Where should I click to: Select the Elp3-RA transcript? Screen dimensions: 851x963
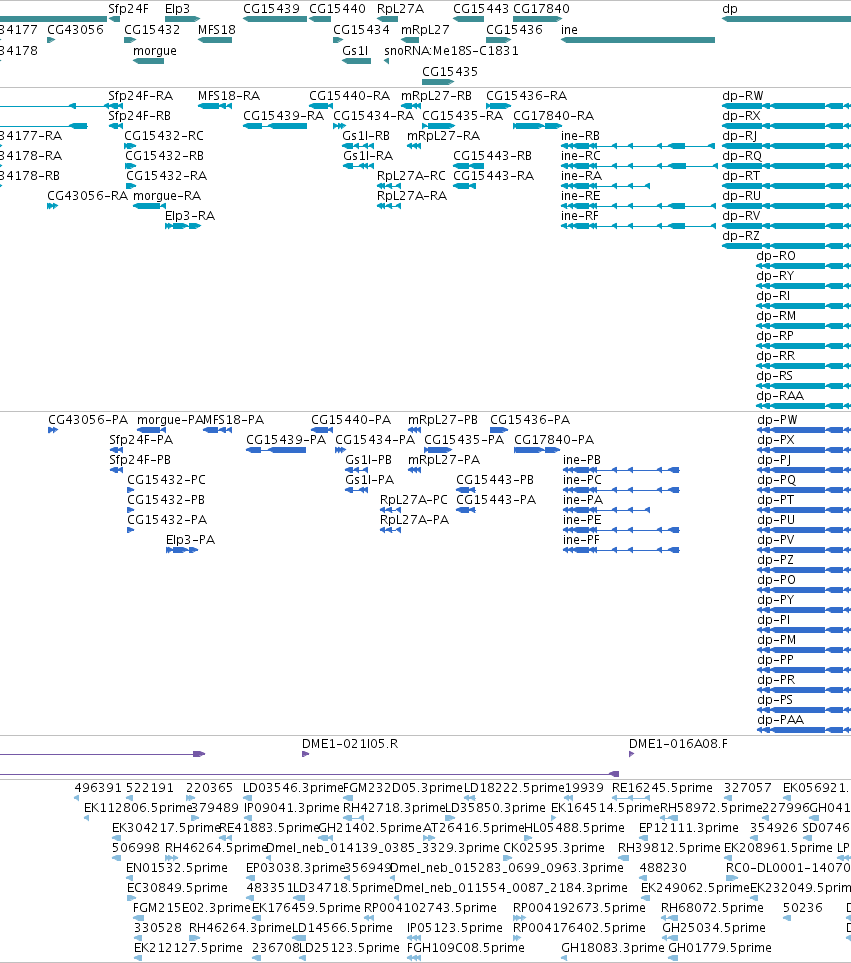click(x=183, y=226)
